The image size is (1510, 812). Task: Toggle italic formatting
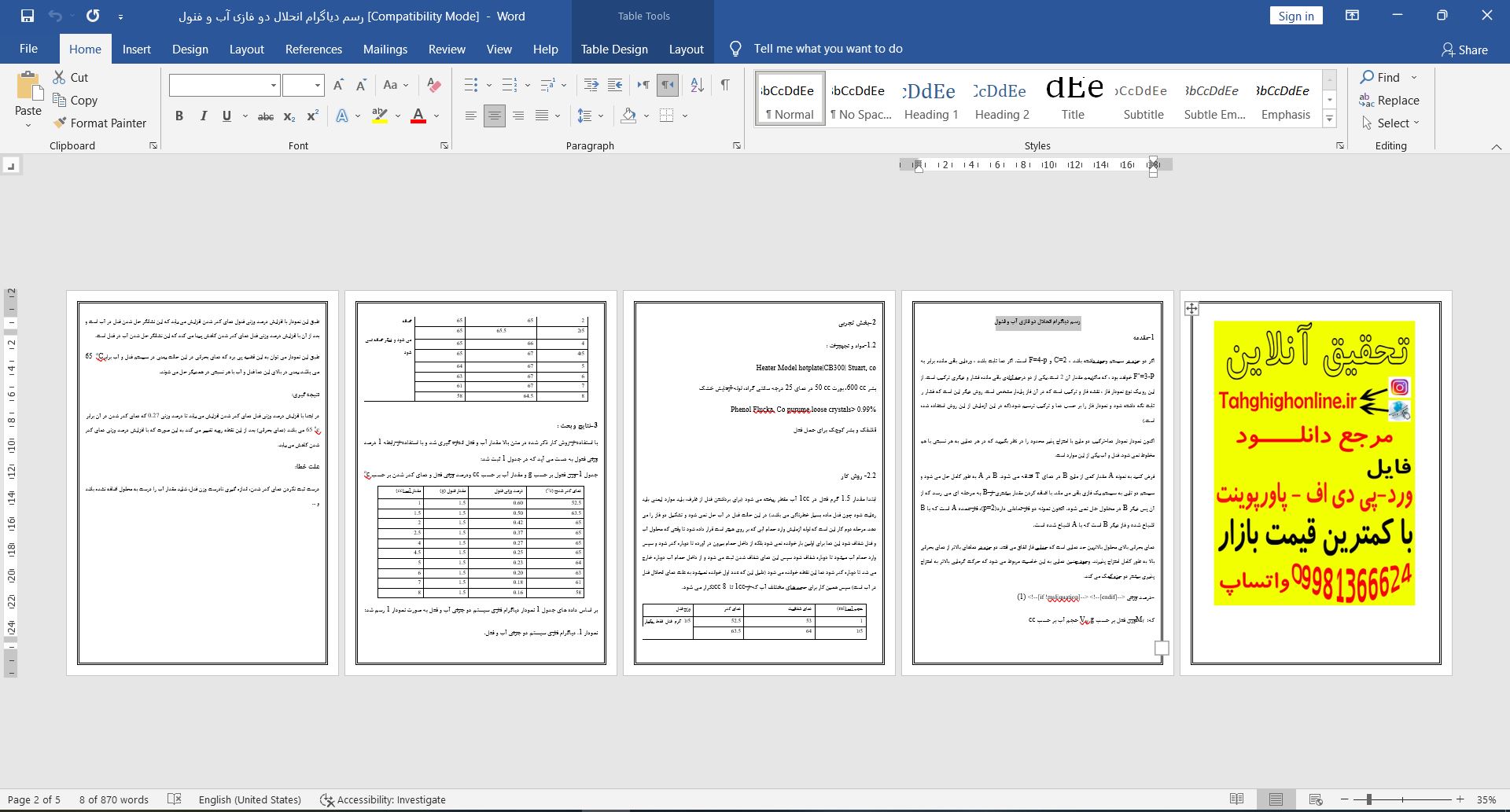pyautogui.click(x=203, y=116)
